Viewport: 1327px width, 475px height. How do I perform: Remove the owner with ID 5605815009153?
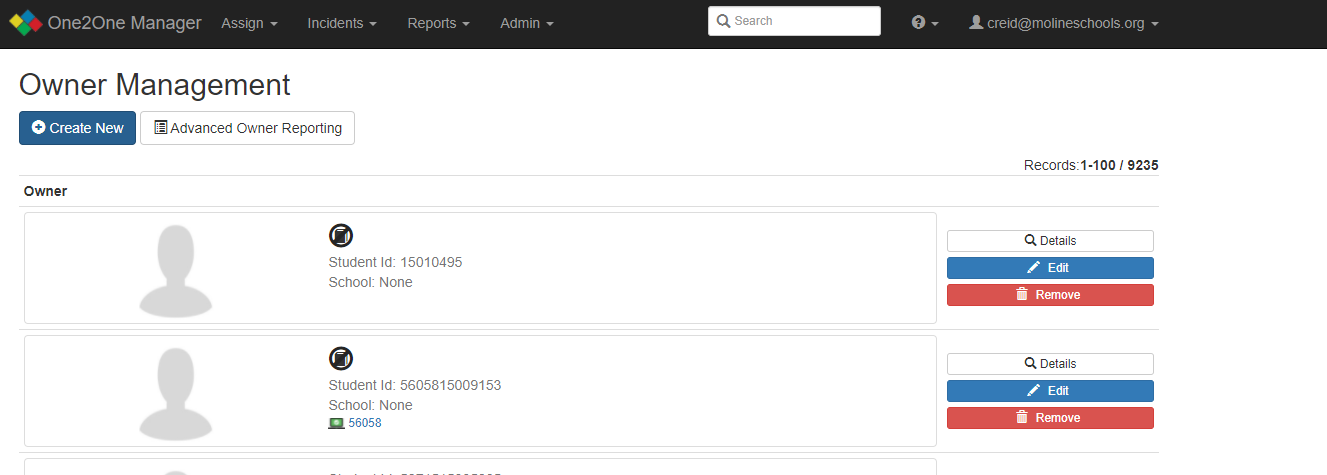pos(1050,418)
